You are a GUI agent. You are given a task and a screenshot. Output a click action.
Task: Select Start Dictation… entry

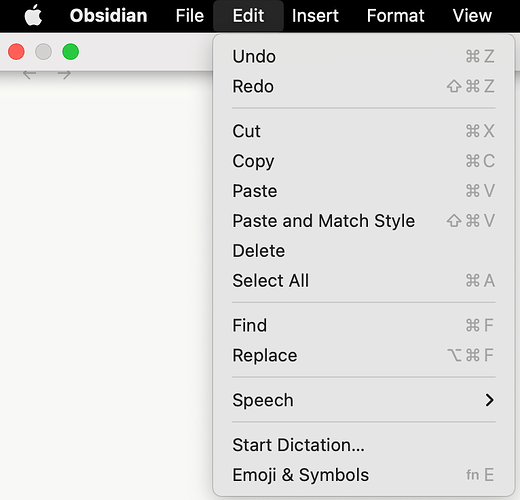[x=363, y=445]
